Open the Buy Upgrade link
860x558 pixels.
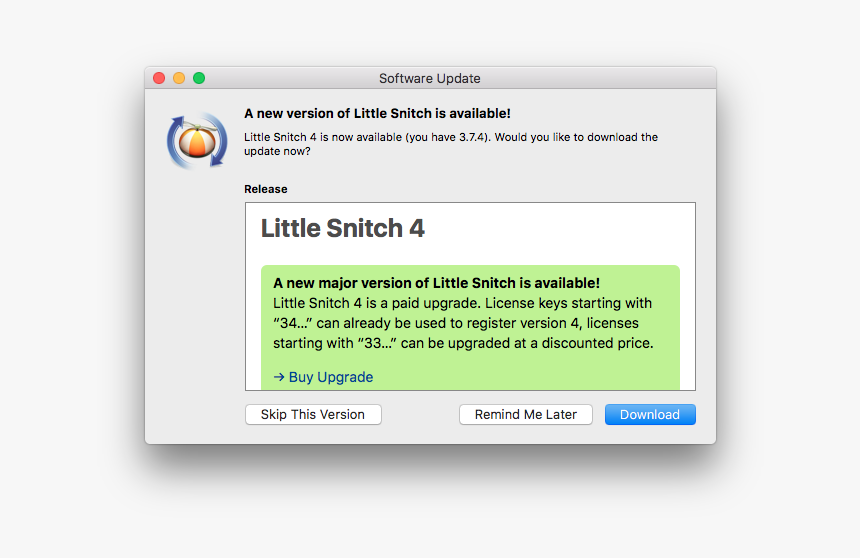[324, 377]
